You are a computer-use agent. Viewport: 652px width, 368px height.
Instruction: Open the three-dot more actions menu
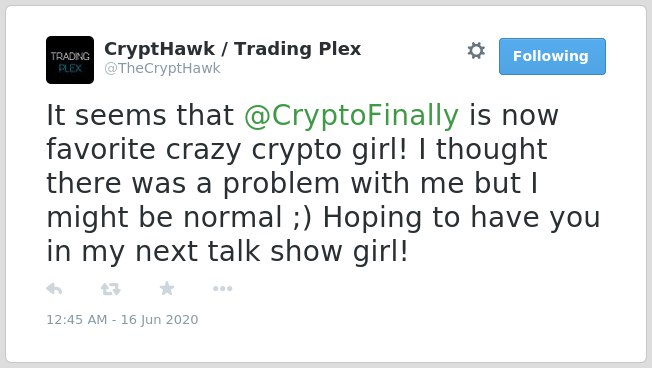(x=222, y=289)
